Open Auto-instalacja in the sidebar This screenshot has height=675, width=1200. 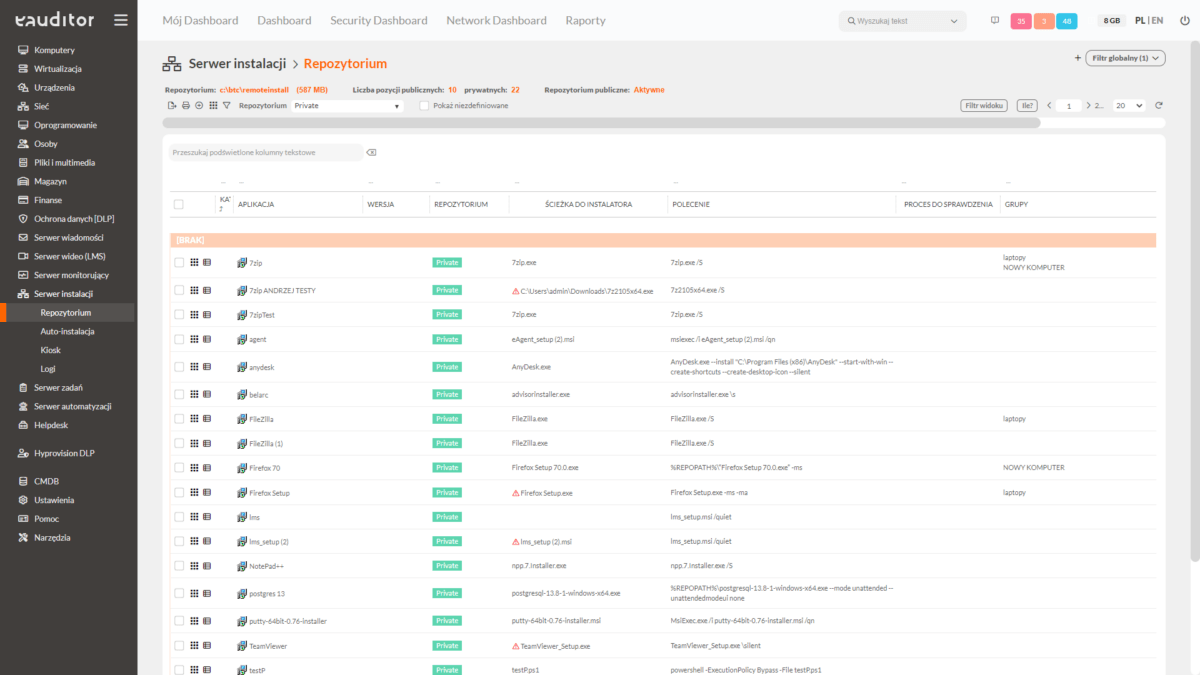coord(67,331)
